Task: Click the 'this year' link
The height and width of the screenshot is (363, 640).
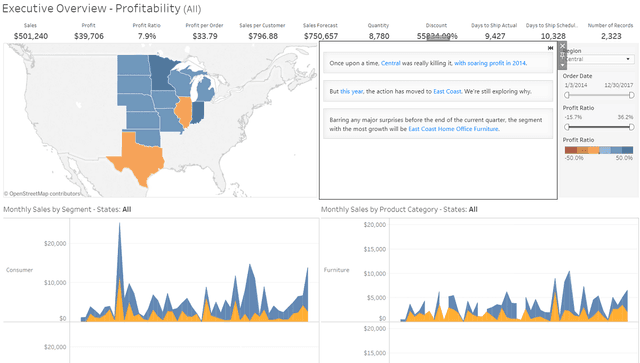Action: [351, 91]
